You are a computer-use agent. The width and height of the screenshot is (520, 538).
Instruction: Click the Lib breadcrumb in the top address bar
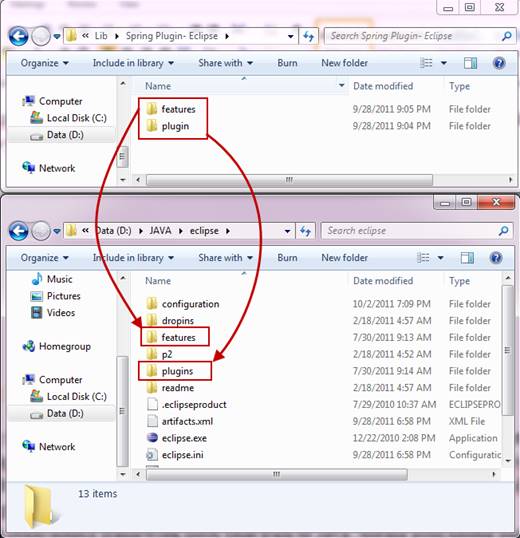click(x=101, y=36)
